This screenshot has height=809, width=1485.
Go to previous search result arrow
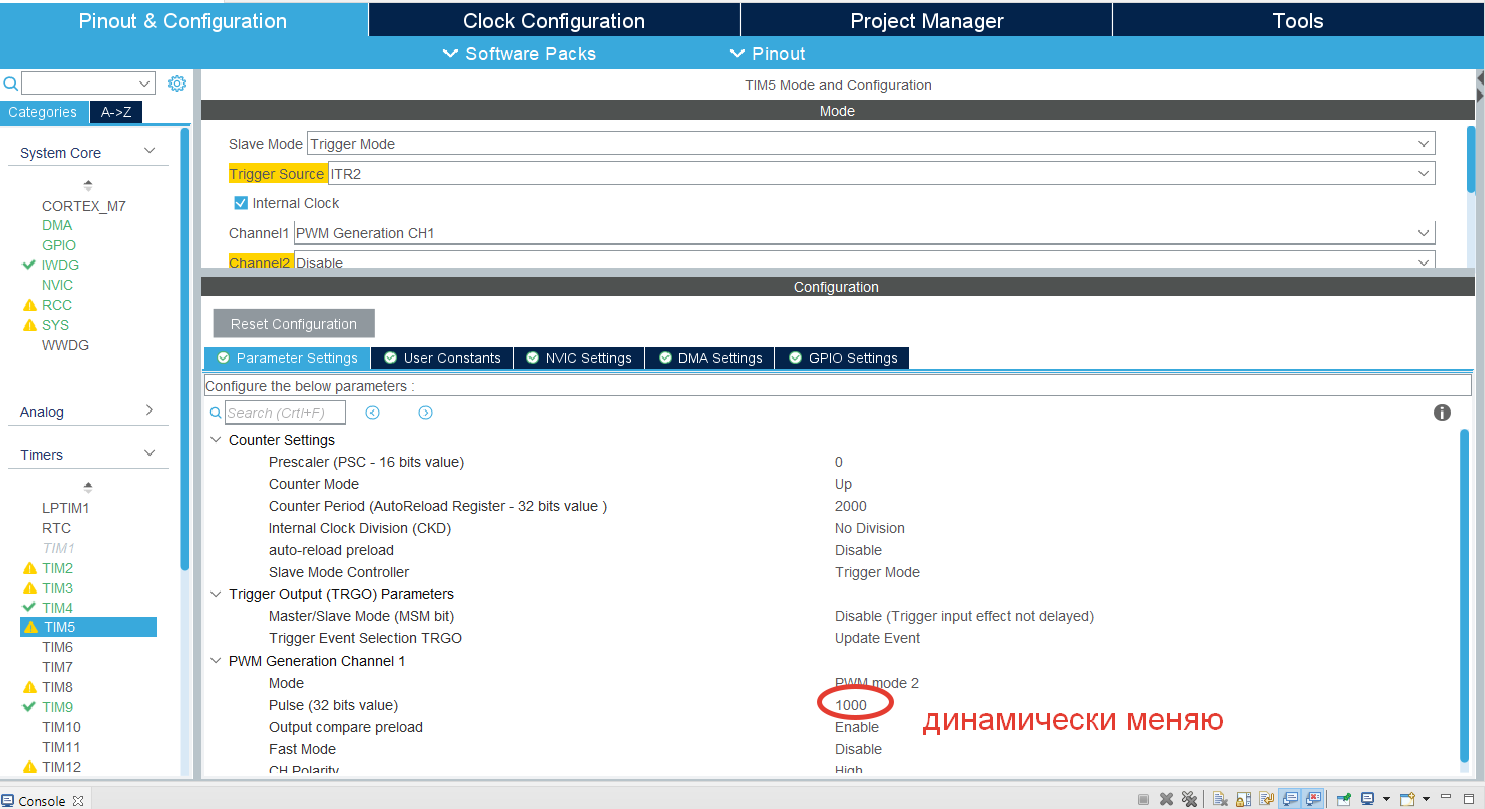[373, 413]
